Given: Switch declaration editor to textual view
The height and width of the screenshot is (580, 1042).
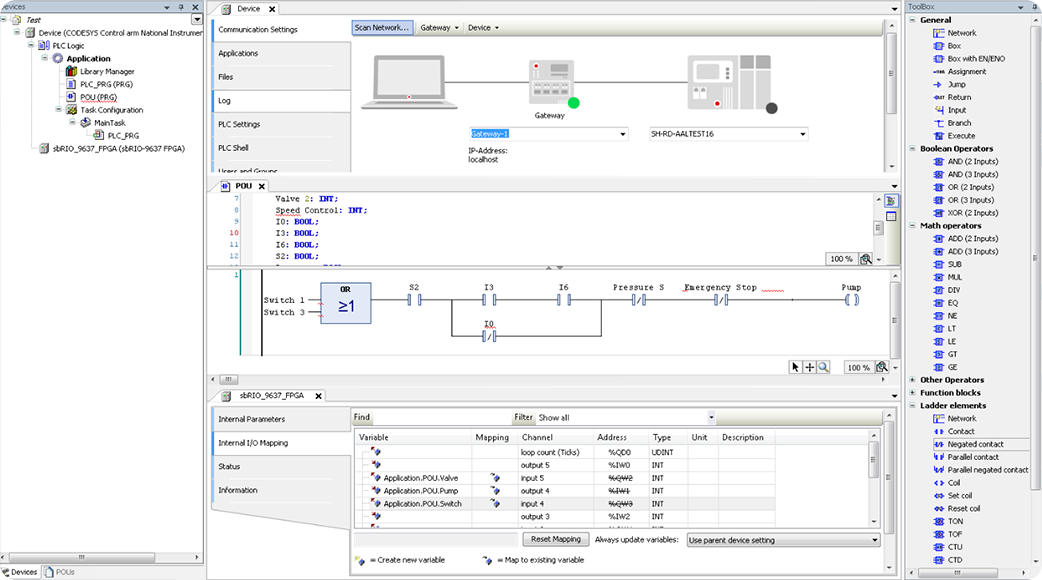Looking at the screenshot, I should (x=891, y=201).
